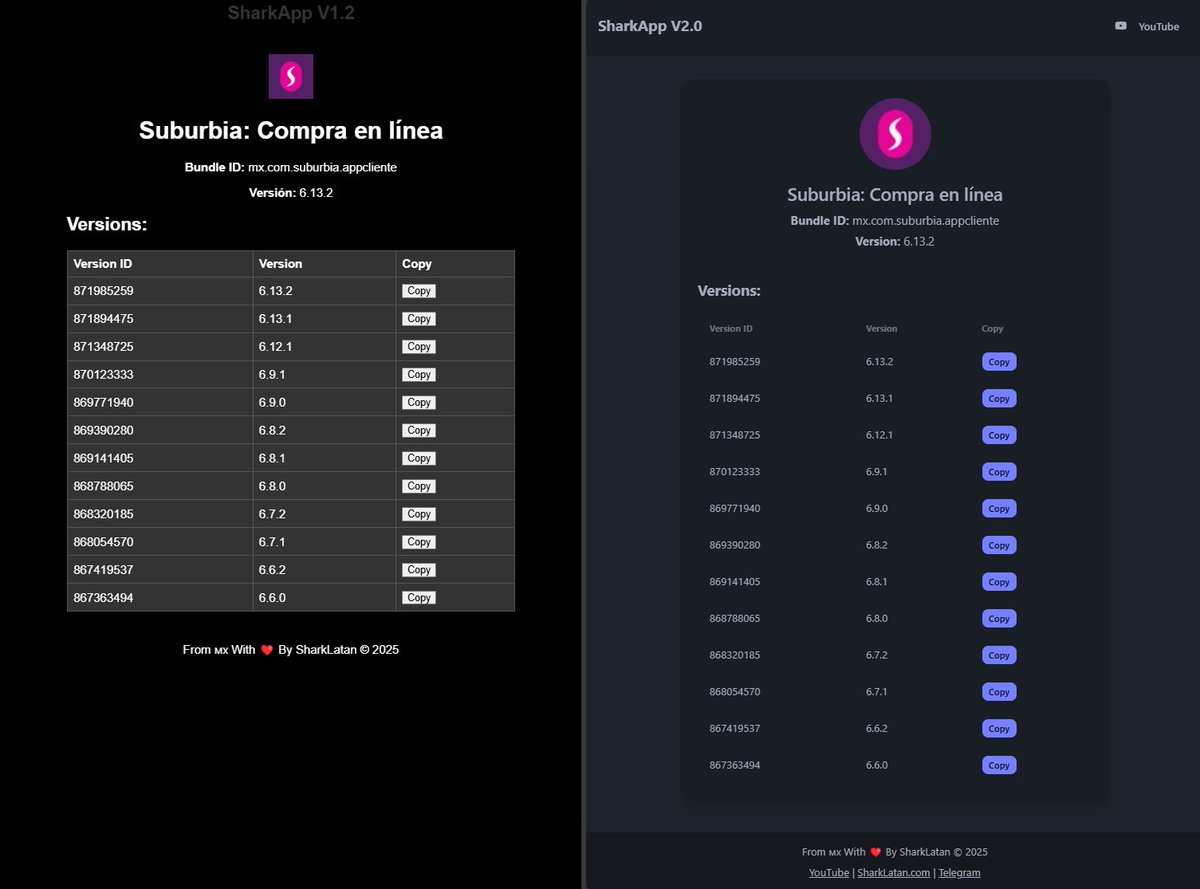Open the YouTube link in the V2.0 footer

tap(829, 873)
